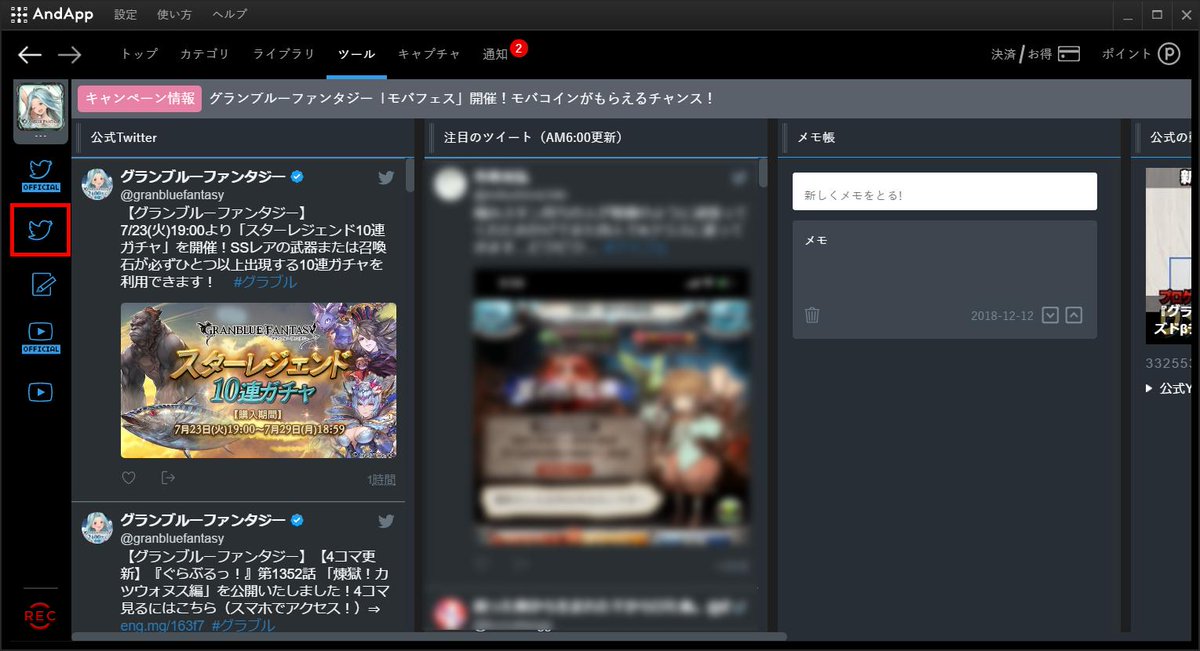1200x651 pixels.
Task: Click the 2018-12-12 memo date
Action: 1002,316
